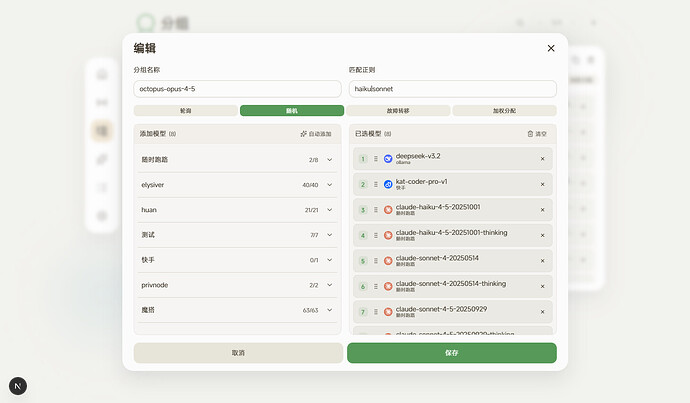690x403 pixels.
Task: Click drag handle beside claude-haiku-4-5-20251001
Action: pyautogui.click(x=376, y=210)
